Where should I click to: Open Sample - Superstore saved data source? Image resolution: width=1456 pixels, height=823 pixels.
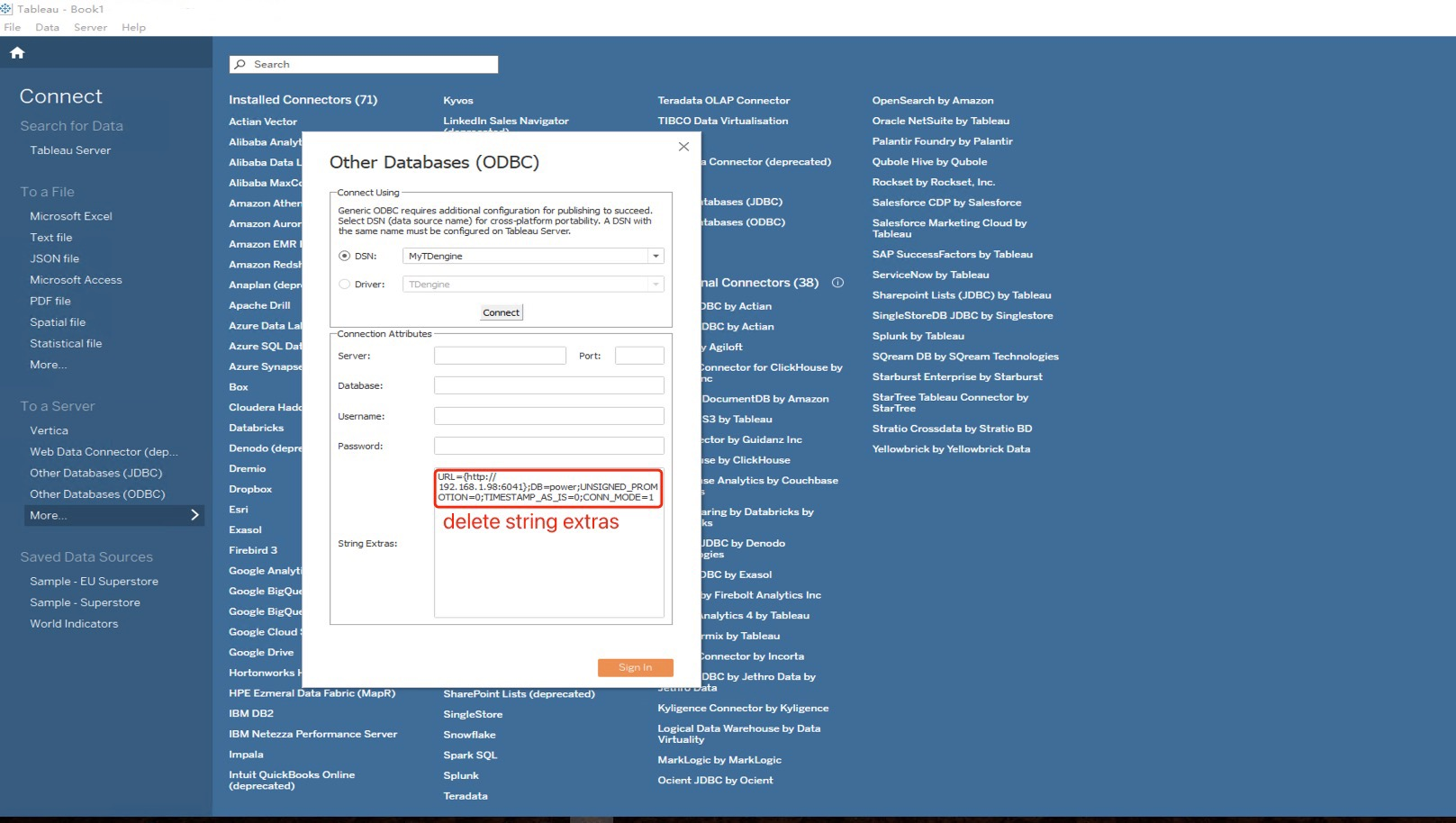click(85, 602)
